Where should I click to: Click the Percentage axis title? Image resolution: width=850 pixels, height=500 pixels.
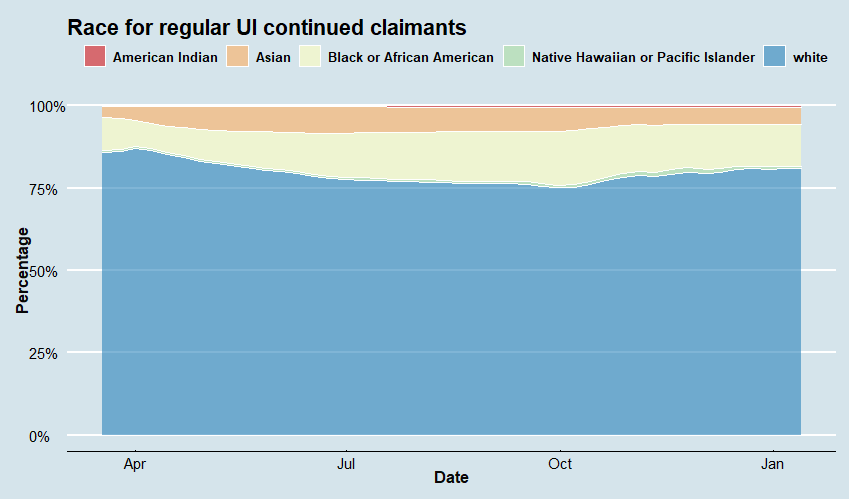click(23, 271)
